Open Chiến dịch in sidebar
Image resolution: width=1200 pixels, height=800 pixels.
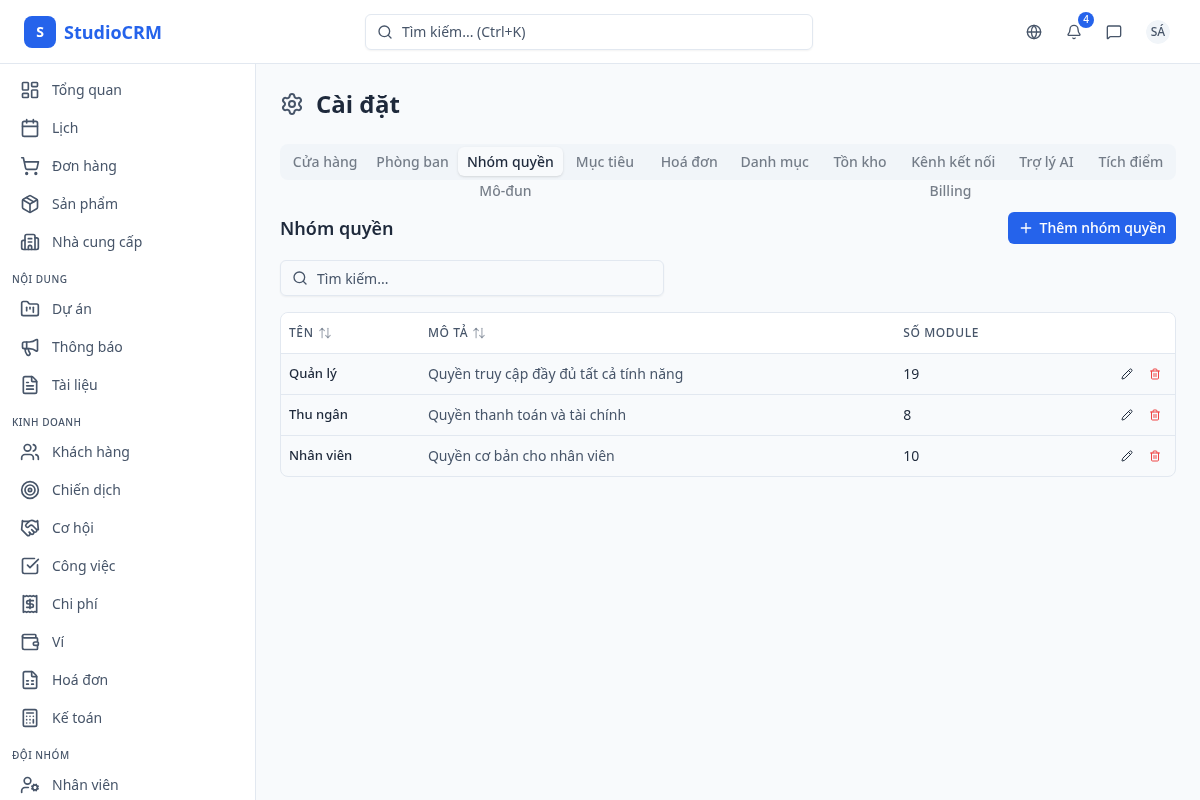tap(86, 490)
